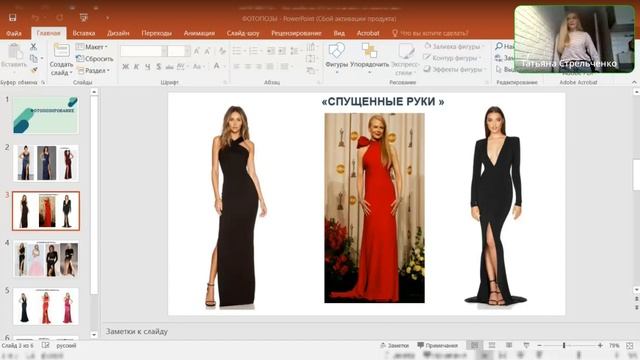
Task: Clear all text formatting
Action: pos(222,51)
